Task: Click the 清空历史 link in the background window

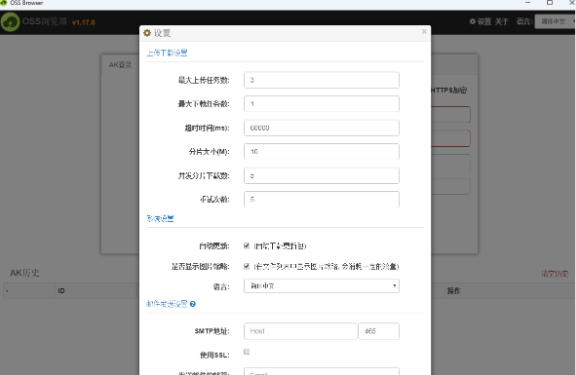Action: coord(555,274)
